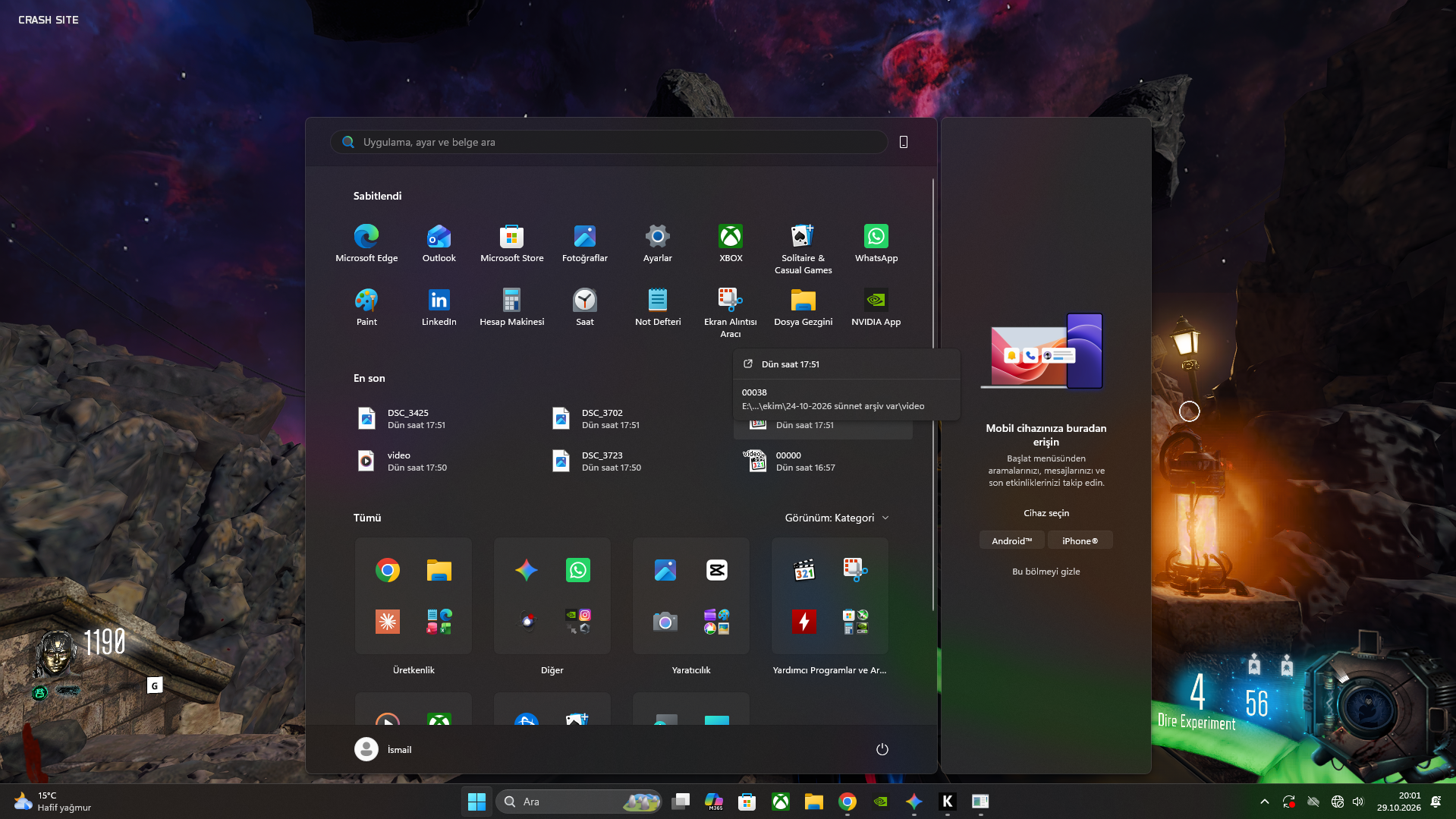Open the LinkedIn pinned app
Screen dimensions: 1456x819
pyautogui.click(x=439, y=307)
